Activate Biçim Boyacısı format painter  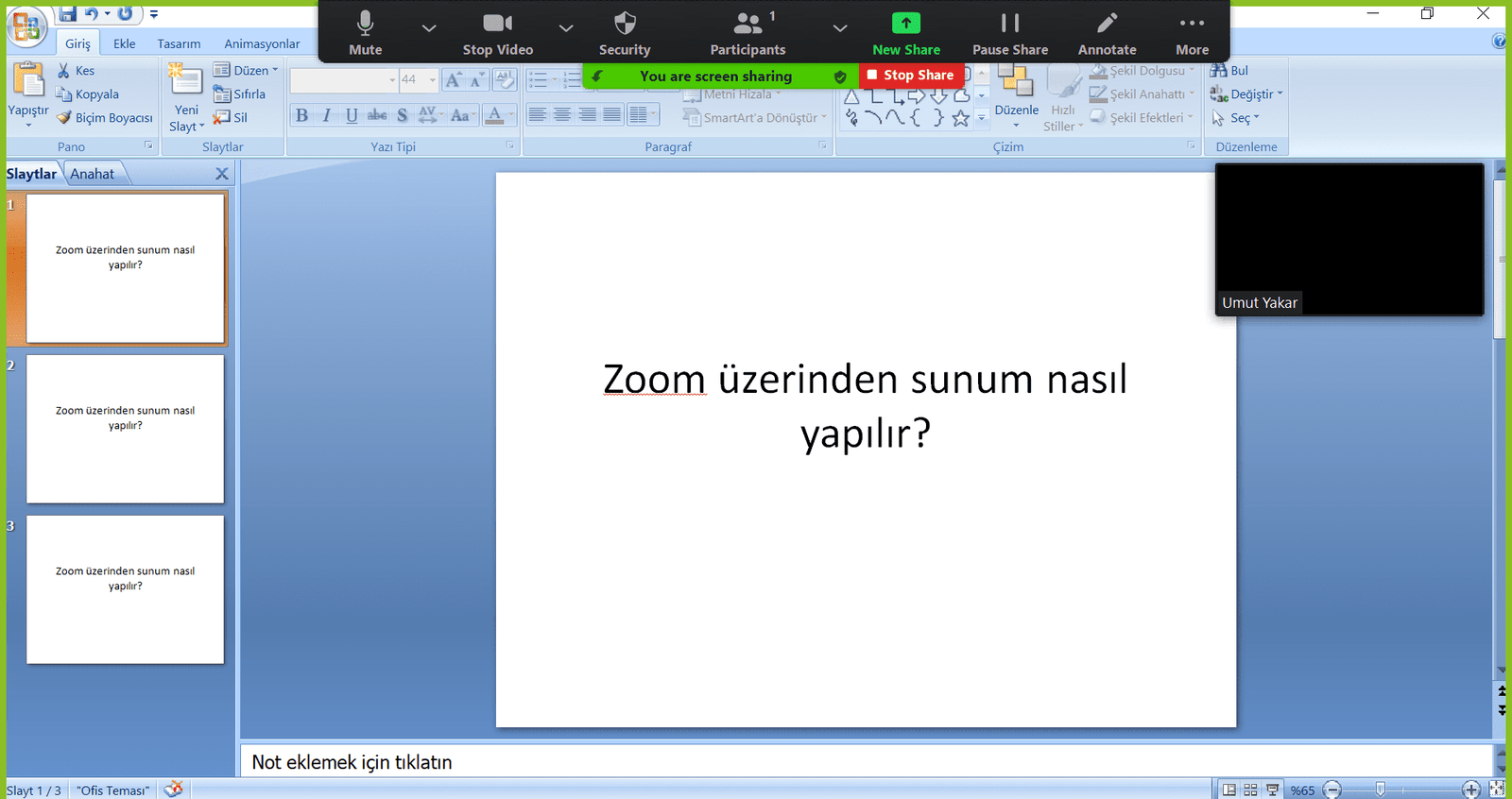104,118
